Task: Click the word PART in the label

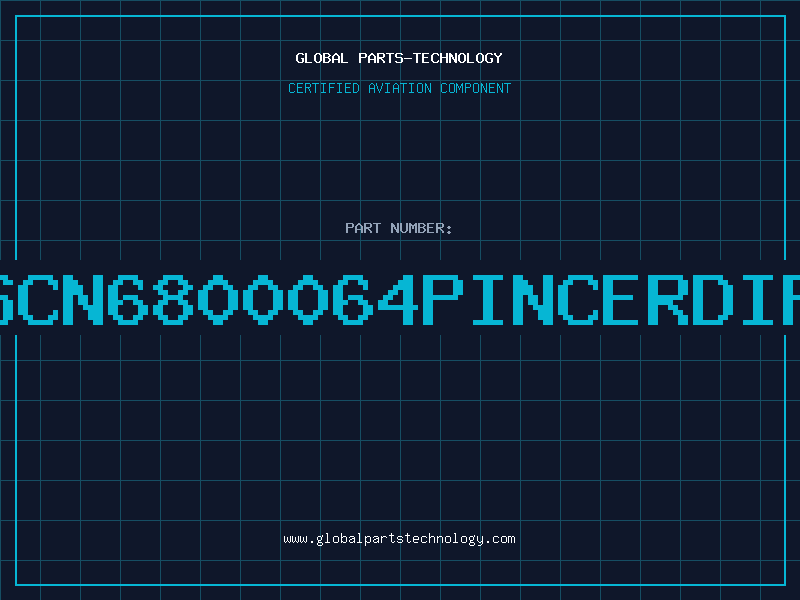Action: click(x=363, y=228)
